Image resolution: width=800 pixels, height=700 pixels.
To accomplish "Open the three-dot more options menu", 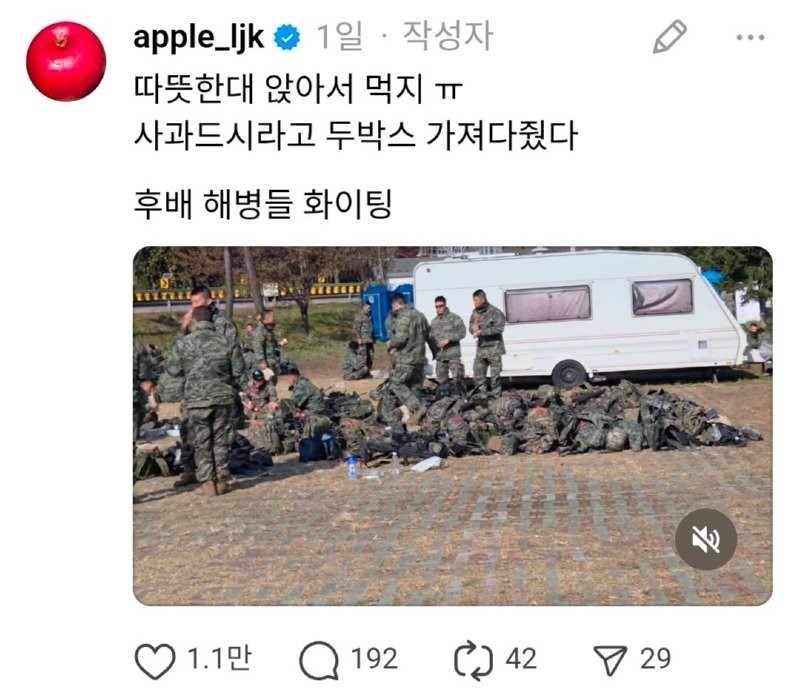I will coord(750,37).
